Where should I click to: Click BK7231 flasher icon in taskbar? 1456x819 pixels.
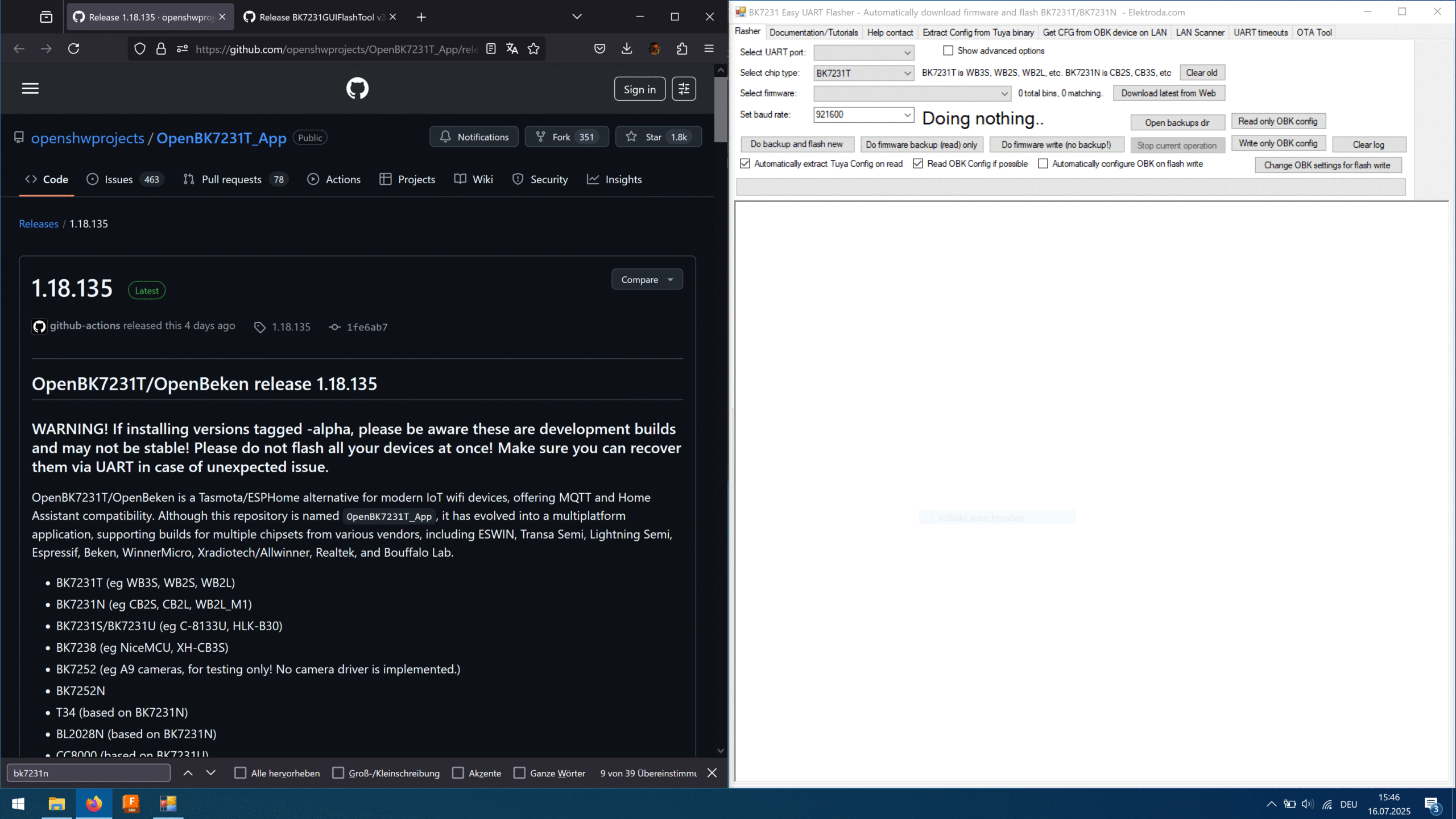click(x=168, y=804)
